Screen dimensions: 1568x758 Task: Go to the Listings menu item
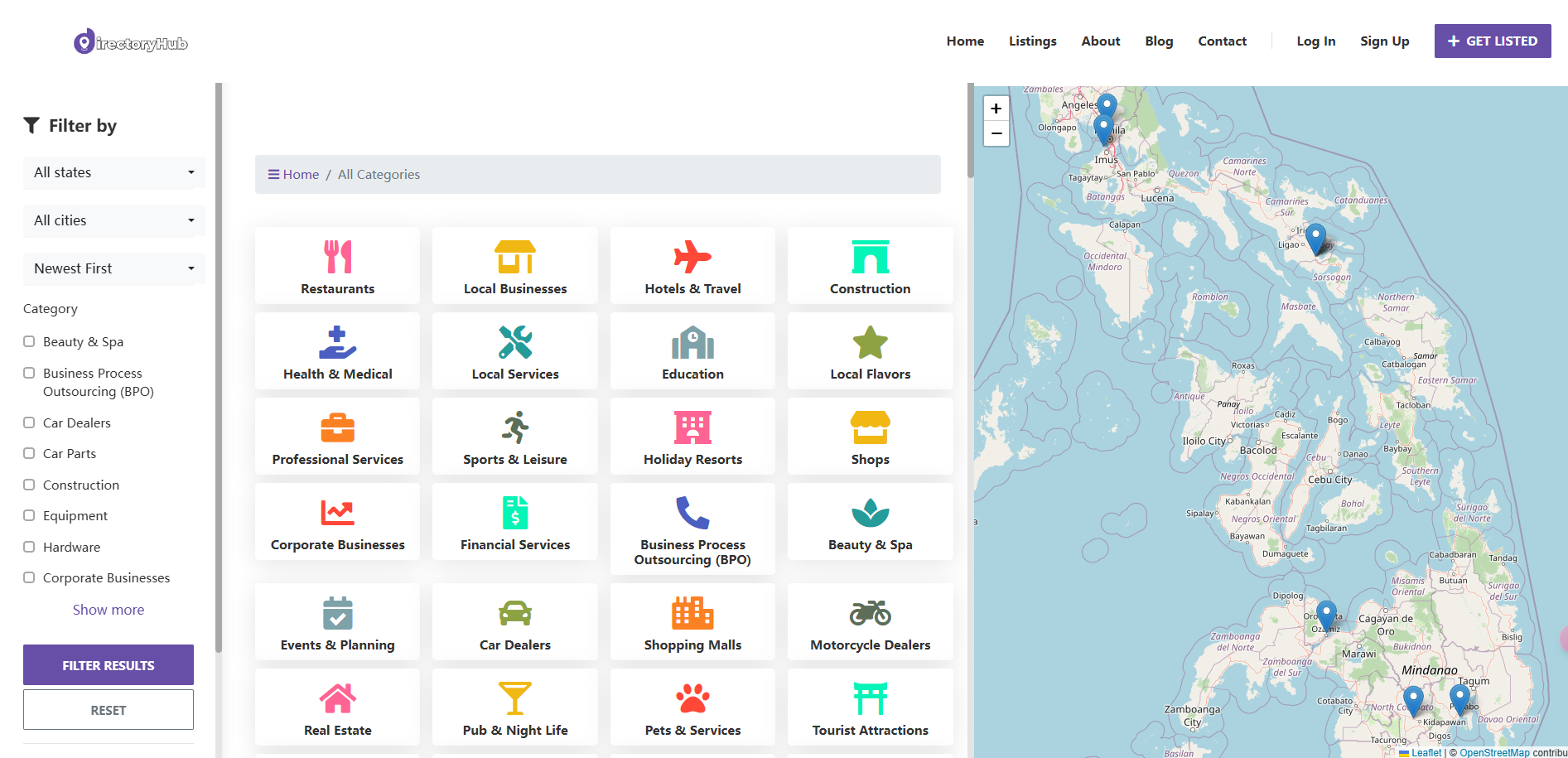1032,41
